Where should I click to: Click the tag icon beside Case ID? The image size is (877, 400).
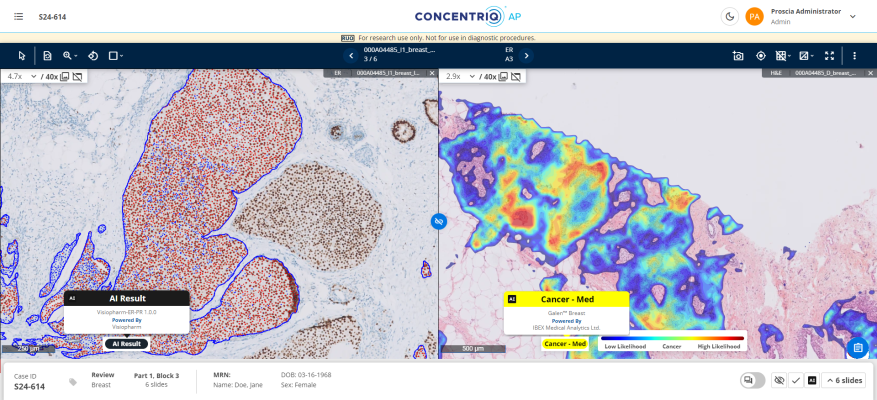click(x=73, y=381)
